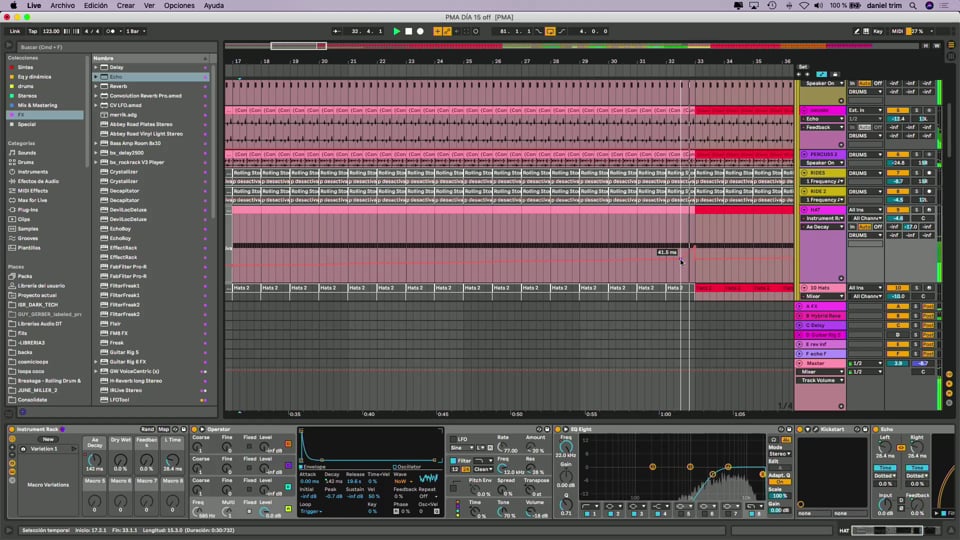Open the Track Volume chooser on Master
The image size is (960, 540).
(820, 380)
